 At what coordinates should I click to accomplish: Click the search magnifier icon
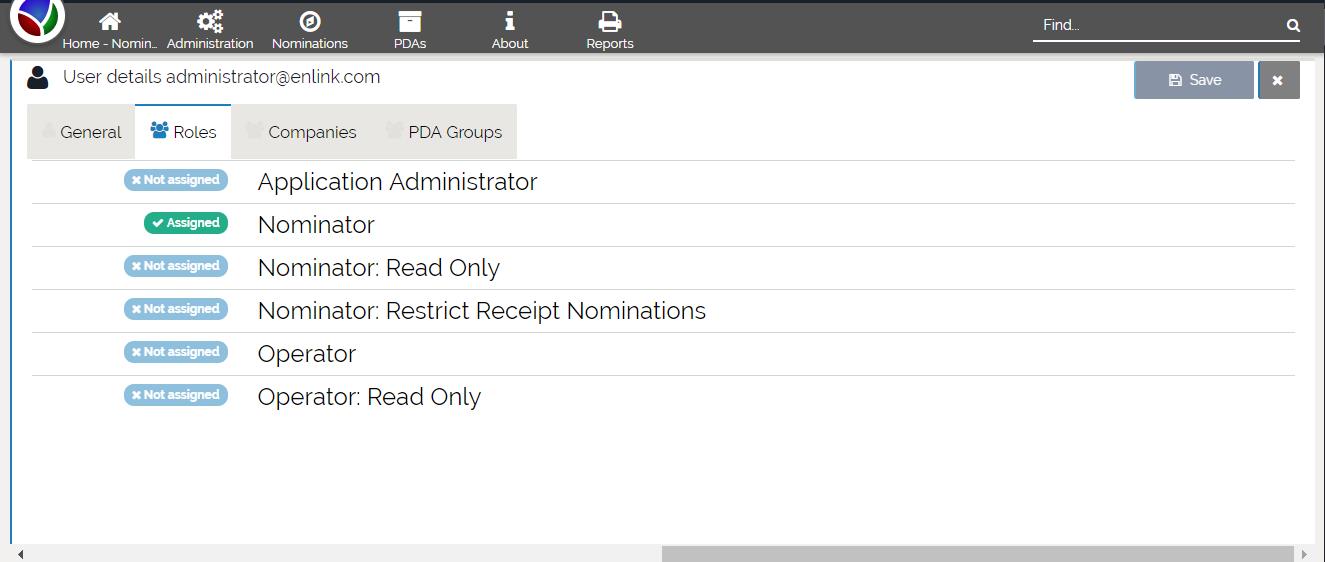1293,26
